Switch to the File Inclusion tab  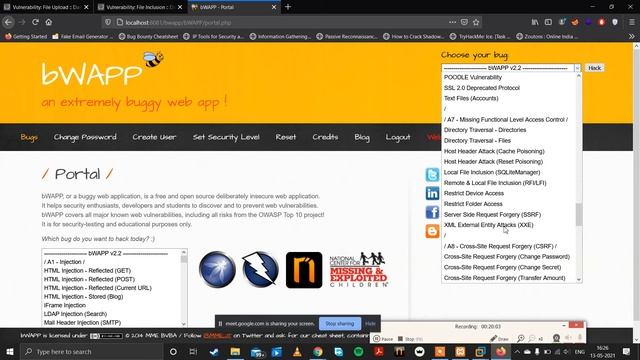pyautogui.click(x=136, y=7)
